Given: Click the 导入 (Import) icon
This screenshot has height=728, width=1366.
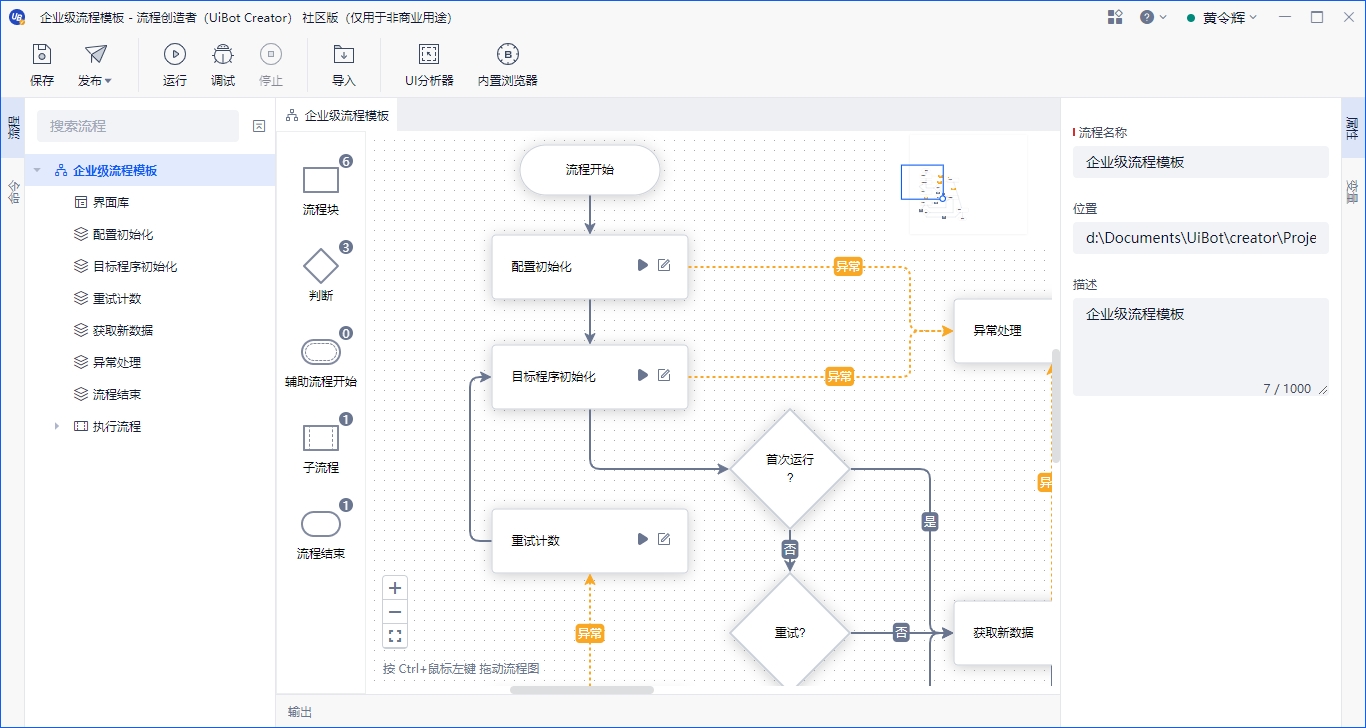Looking at the screenshot, I should 344,55.
